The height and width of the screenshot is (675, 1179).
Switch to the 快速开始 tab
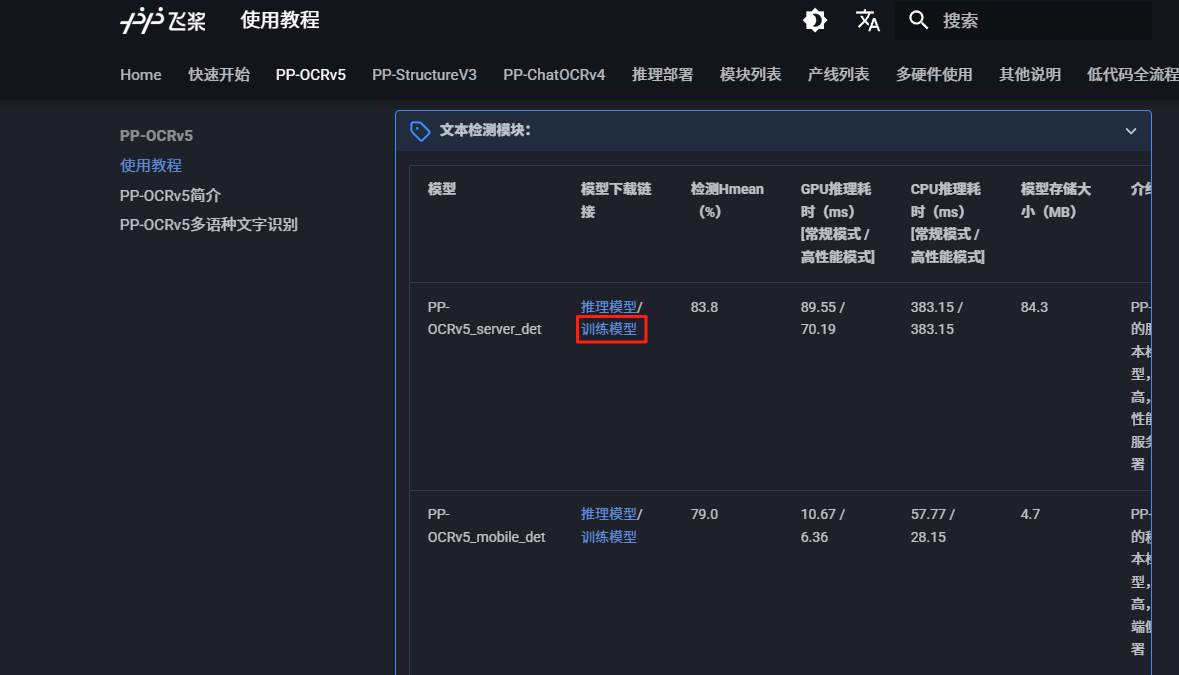pyautogui.click(x=219, y=75)
